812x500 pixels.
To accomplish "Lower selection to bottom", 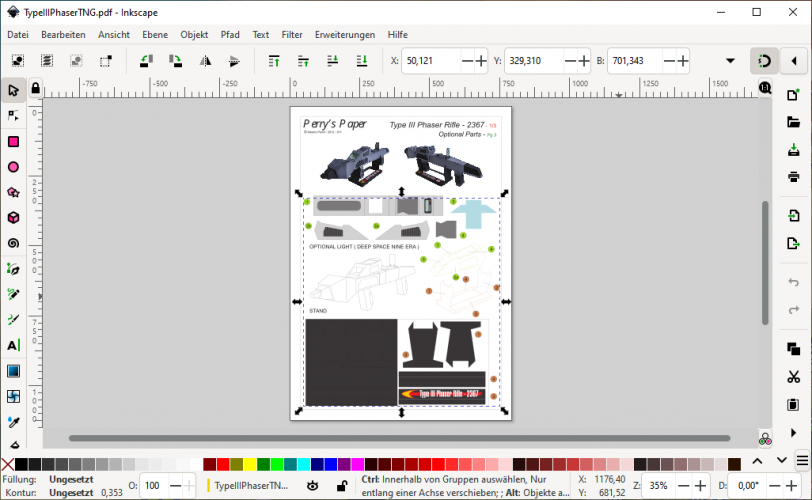I will click(362, 61).
